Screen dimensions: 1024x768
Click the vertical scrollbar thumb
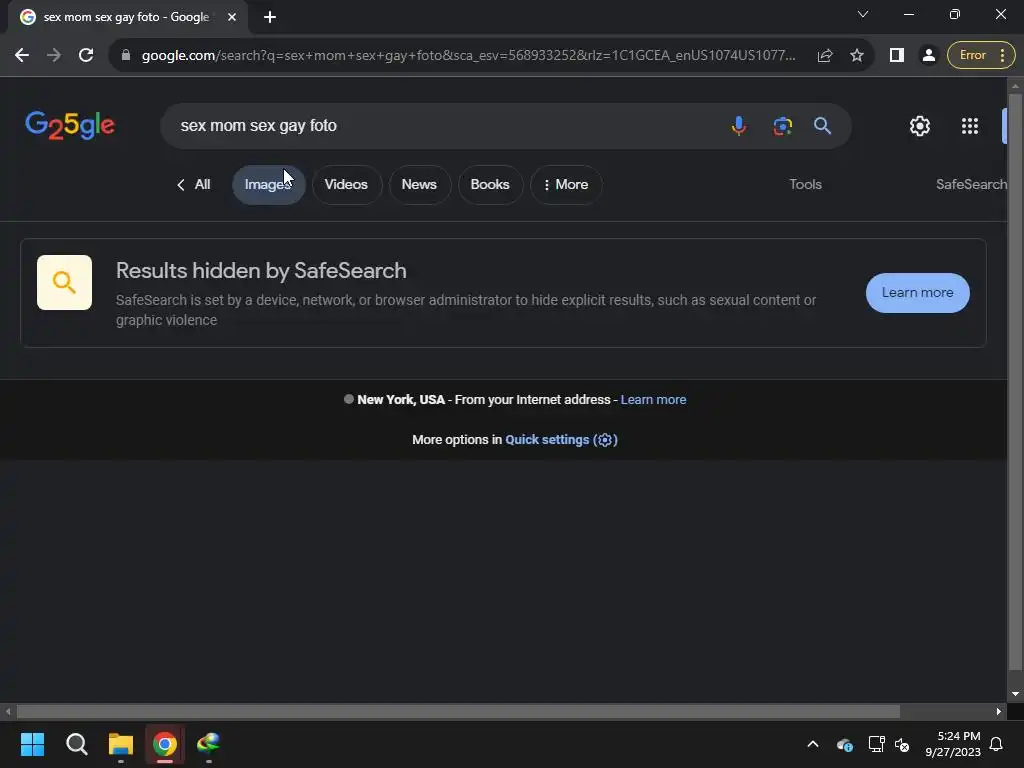pyautogui.click(x=1015, y=382)
